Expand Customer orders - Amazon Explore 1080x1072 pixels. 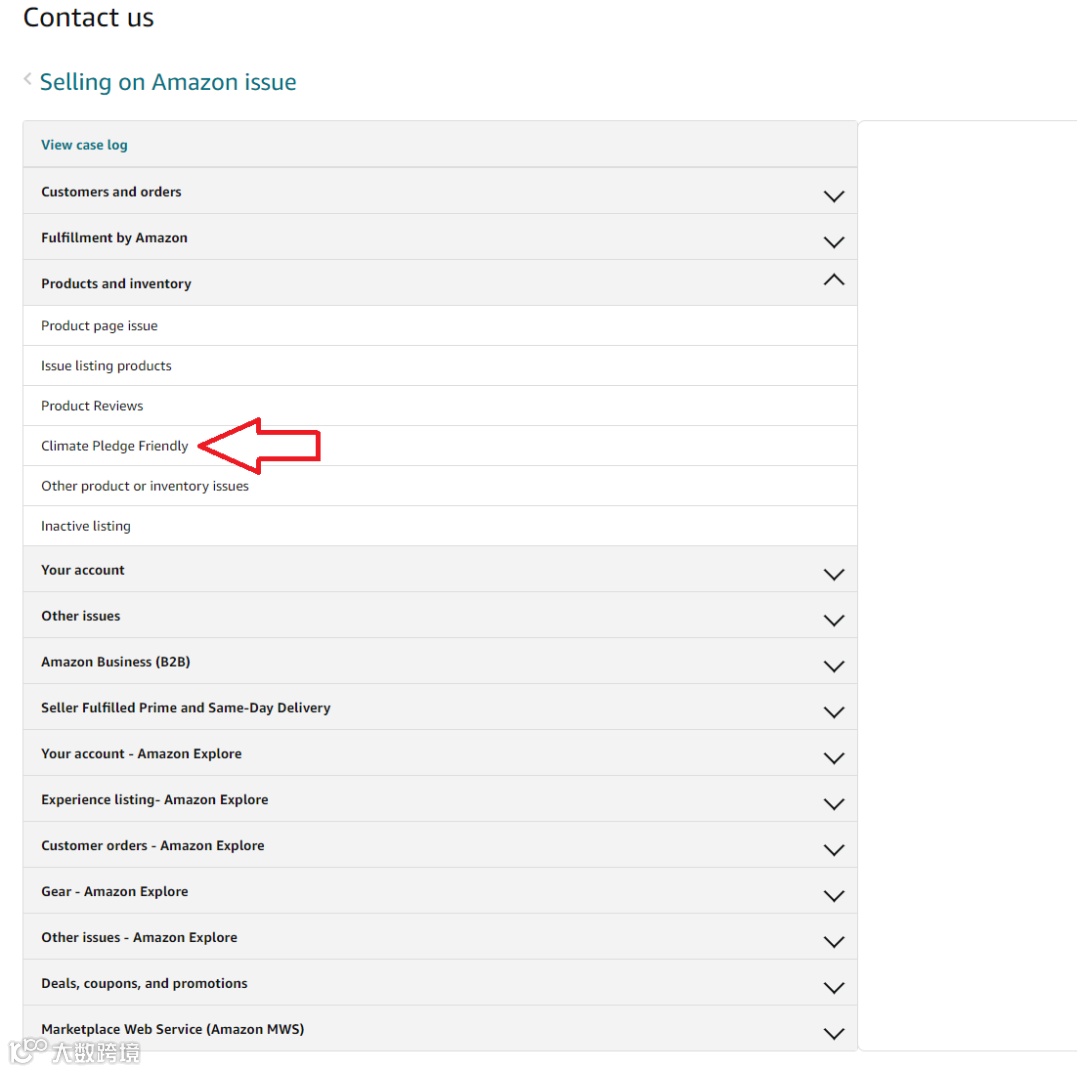tap(152, 846)
